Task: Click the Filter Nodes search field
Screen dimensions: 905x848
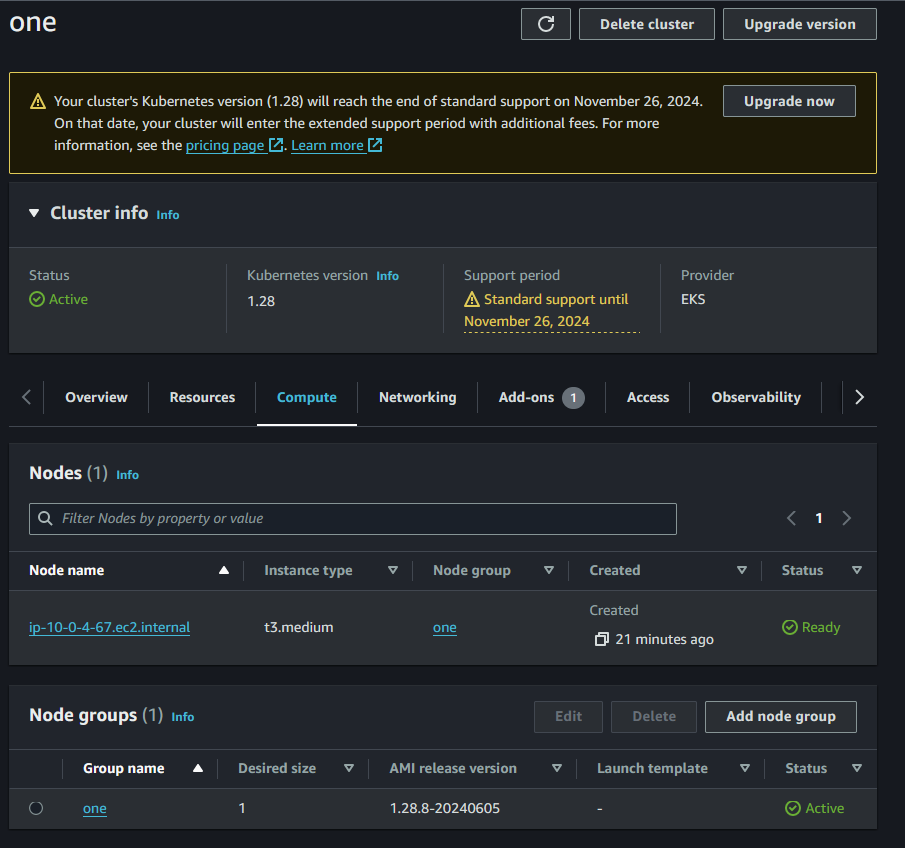Action: point(353,518)
